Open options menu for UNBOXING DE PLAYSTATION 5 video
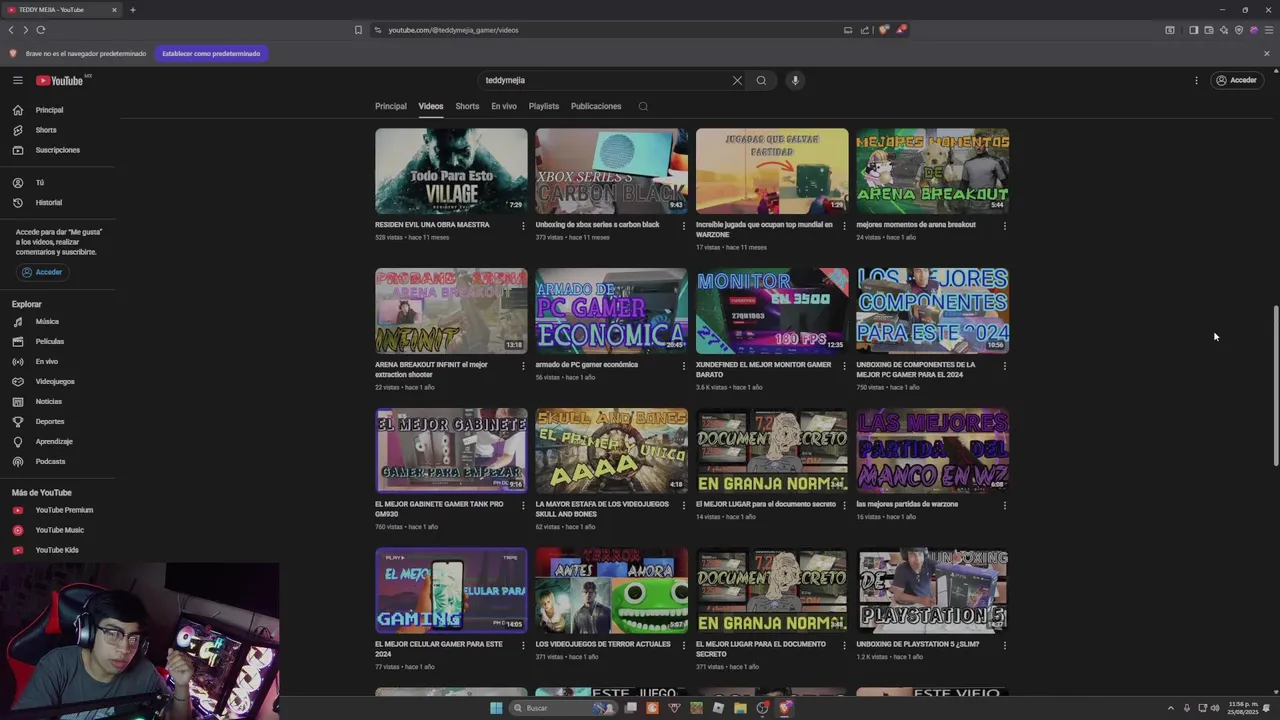The image size is (1280, 720). [1005, 646]
